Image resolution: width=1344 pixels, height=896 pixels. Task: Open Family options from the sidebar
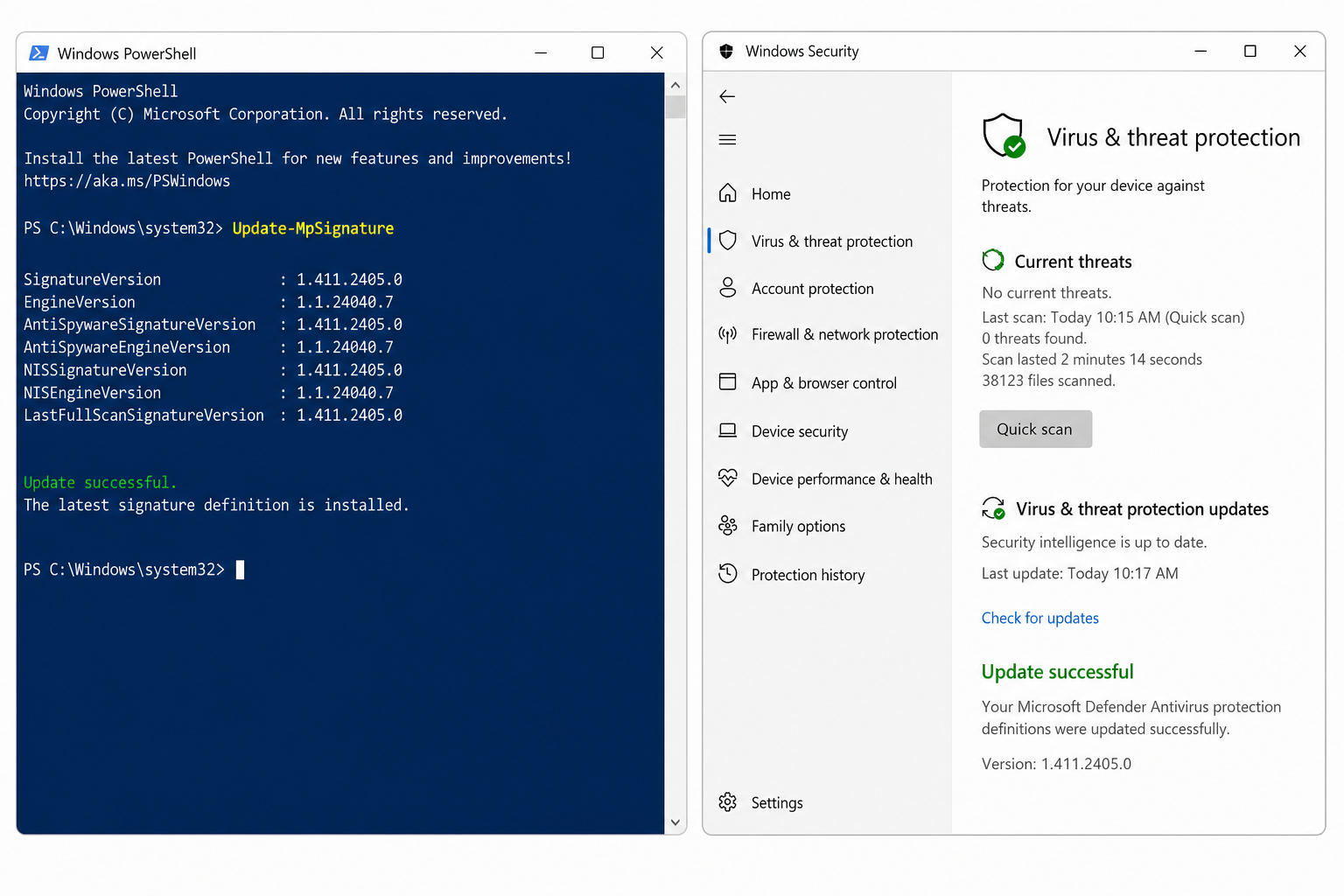[x=798, y=527]
